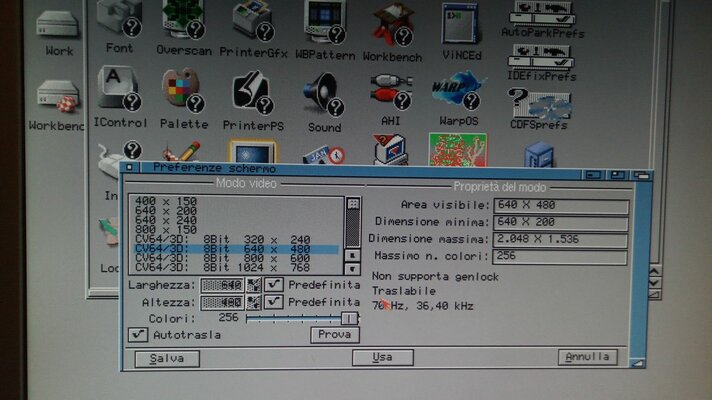Click the video mode list down arrow
This screenshot has width=712, height=400.
click(x=352, y=269)
